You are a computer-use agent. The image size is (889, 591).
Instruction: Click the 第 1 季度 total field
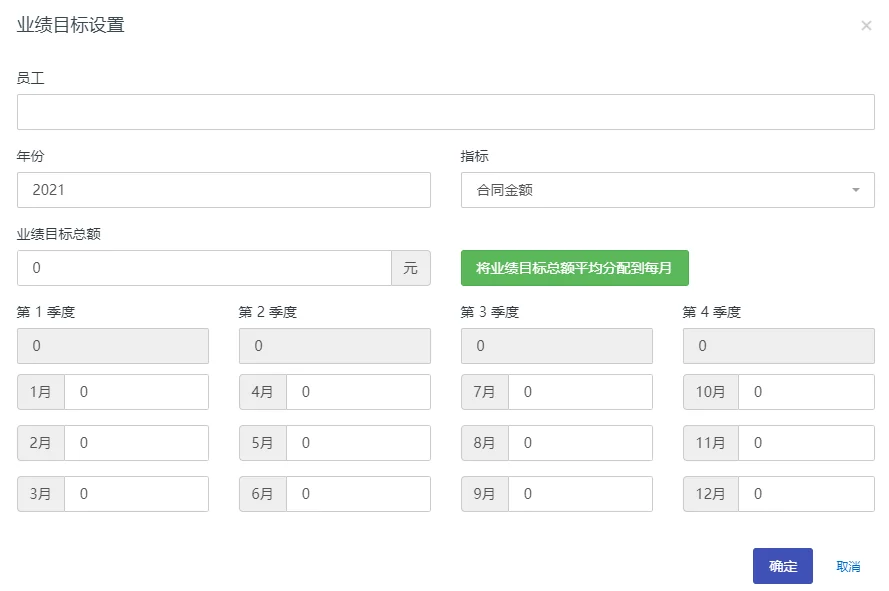(113, 346)
